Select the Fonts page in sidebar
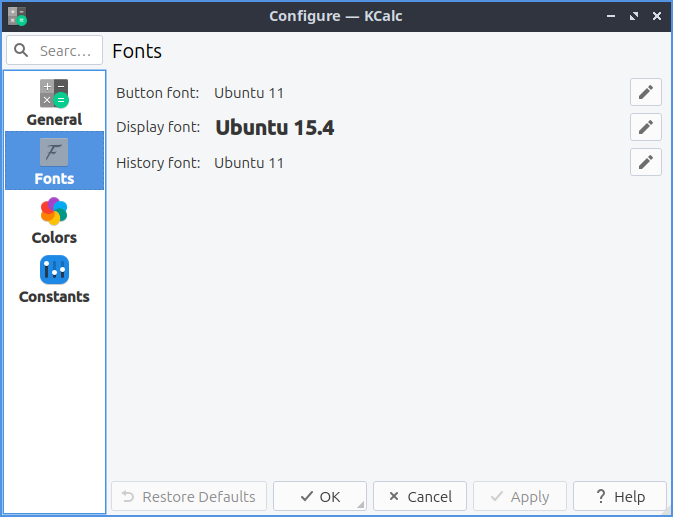 click(x=54, y=162)
